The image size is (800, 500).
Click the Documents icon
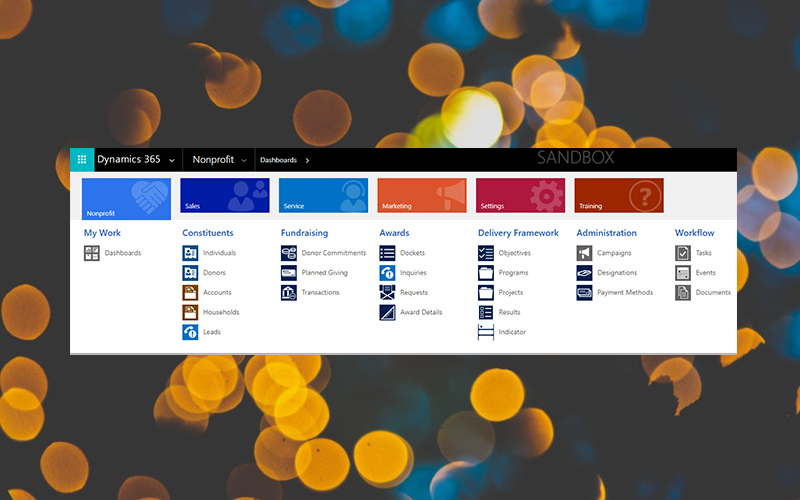click(683, 292)
